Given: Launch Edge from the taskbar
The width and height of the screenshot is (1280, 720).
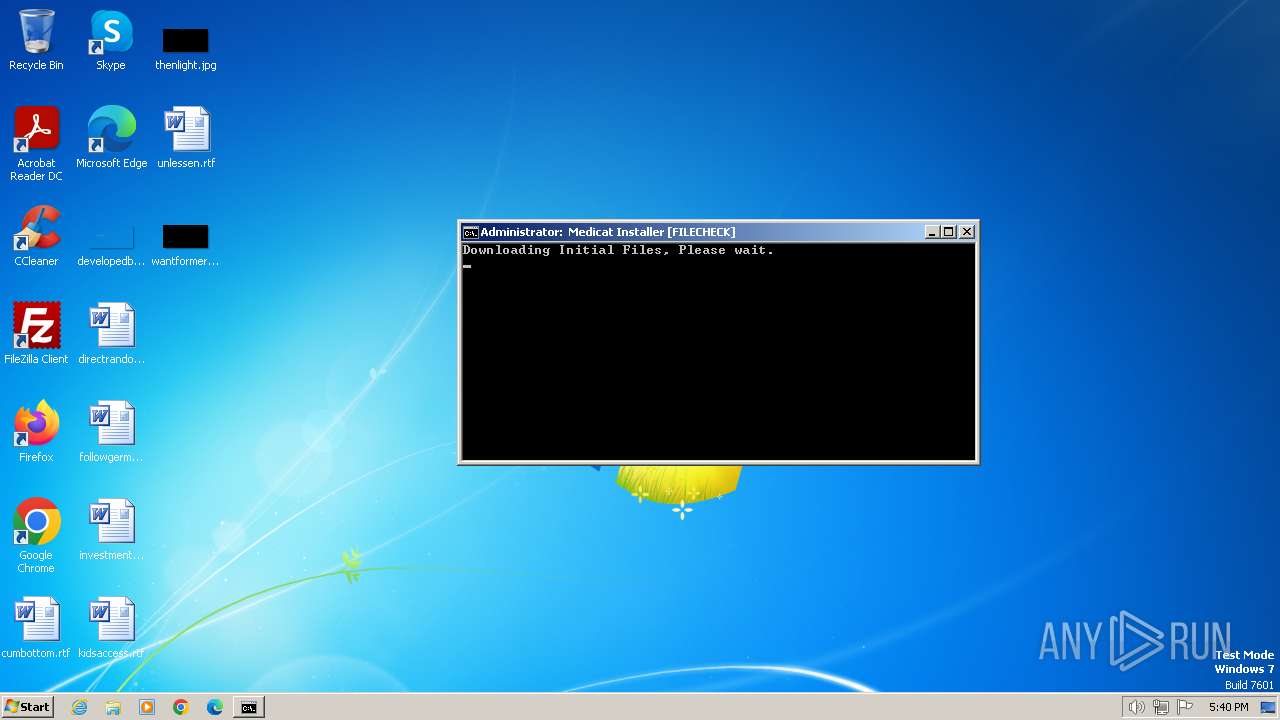Looking at the screenshot, I should [x=215, y=707].
